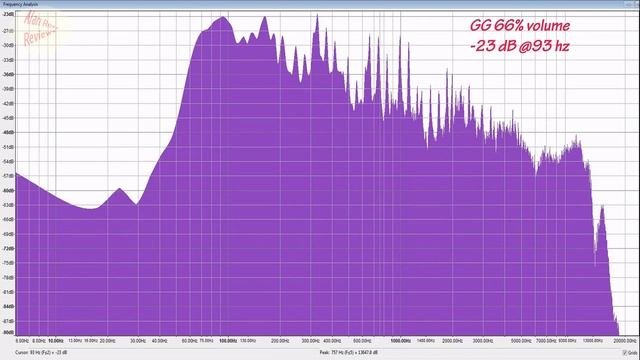
Task: Toggle the Grids checkbox
Action: tap(624, 352)
